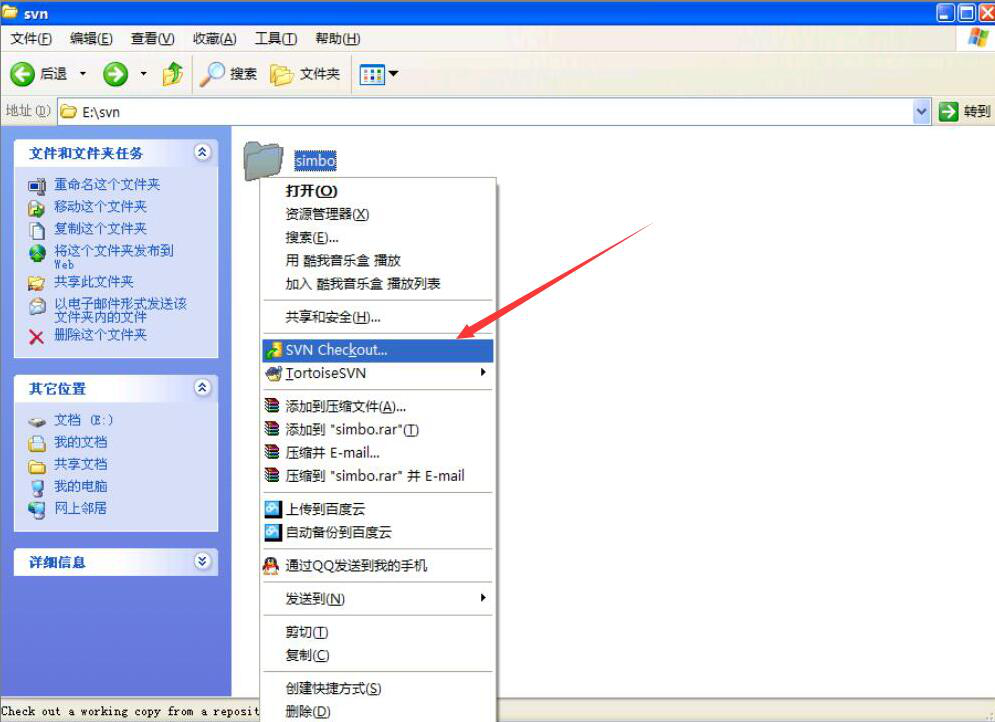Image resolution: width=995 pixels, height=722 pixels.
Task: Click the copy folder task icon
Action: [x=37, y=230]
